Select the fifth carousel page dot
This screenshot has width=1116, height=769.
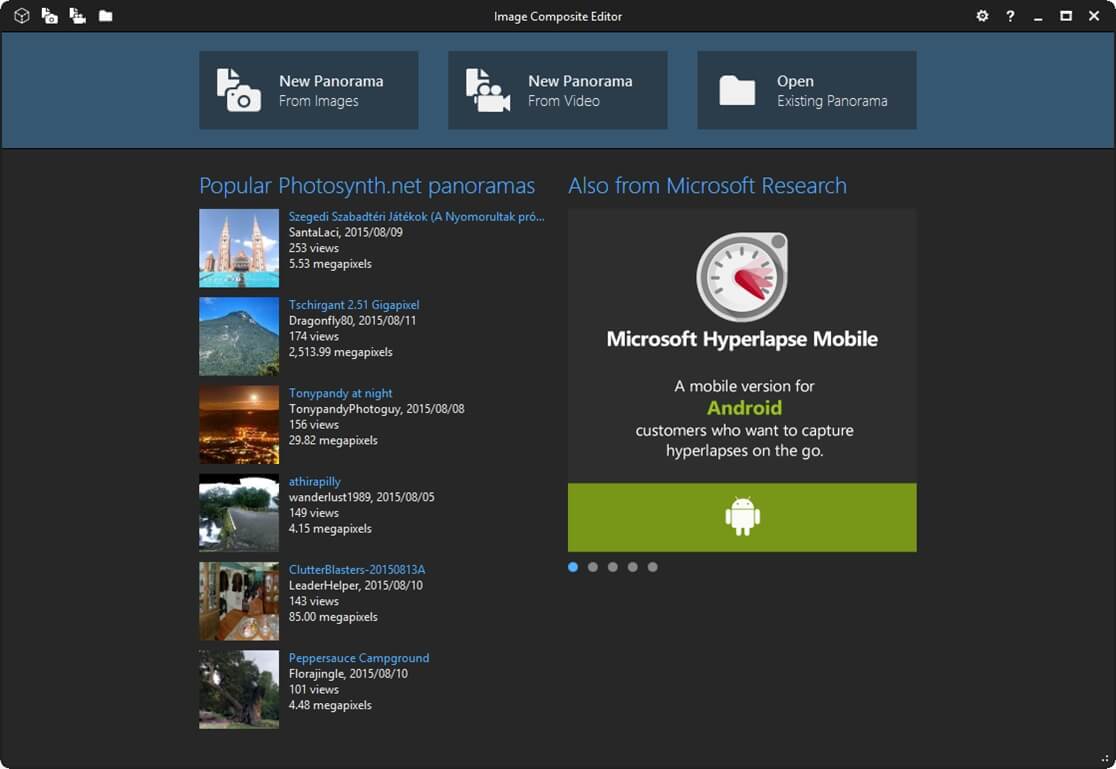click(x=653, y=567)
